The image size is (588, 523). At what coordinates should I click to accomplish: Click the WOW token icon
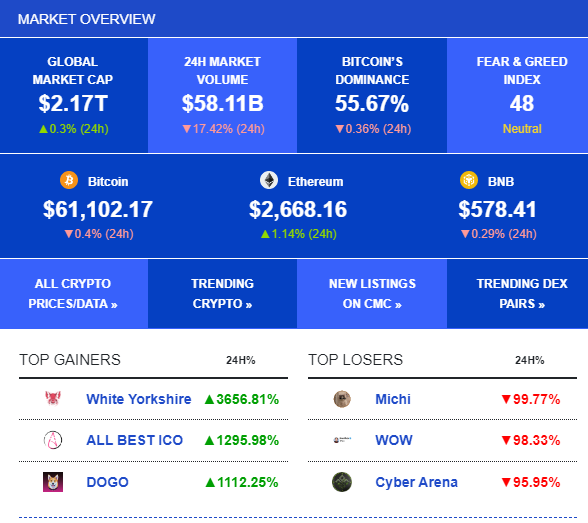coord(342,440)
